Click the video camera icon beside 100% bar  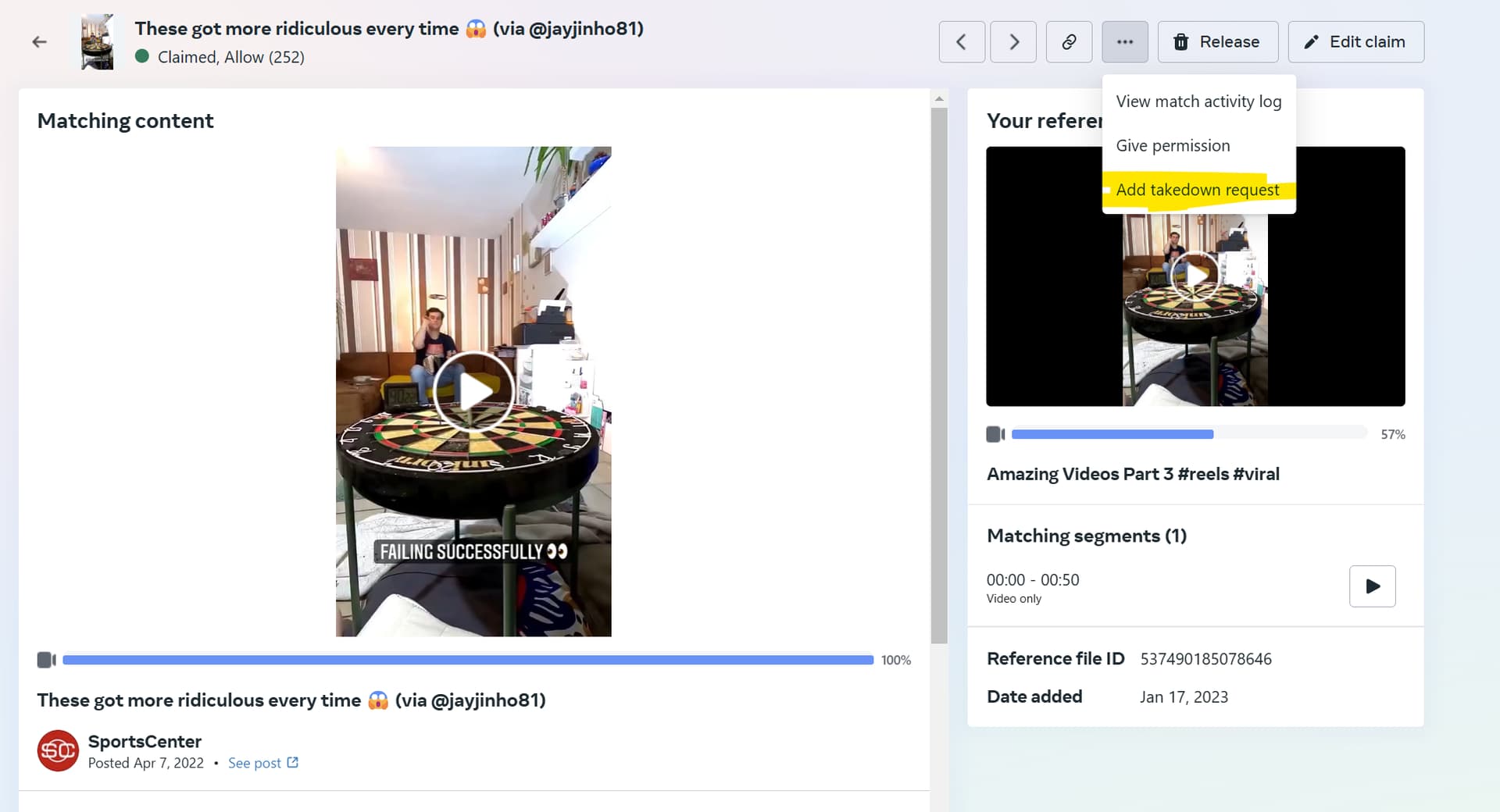(x=46, y=661)
